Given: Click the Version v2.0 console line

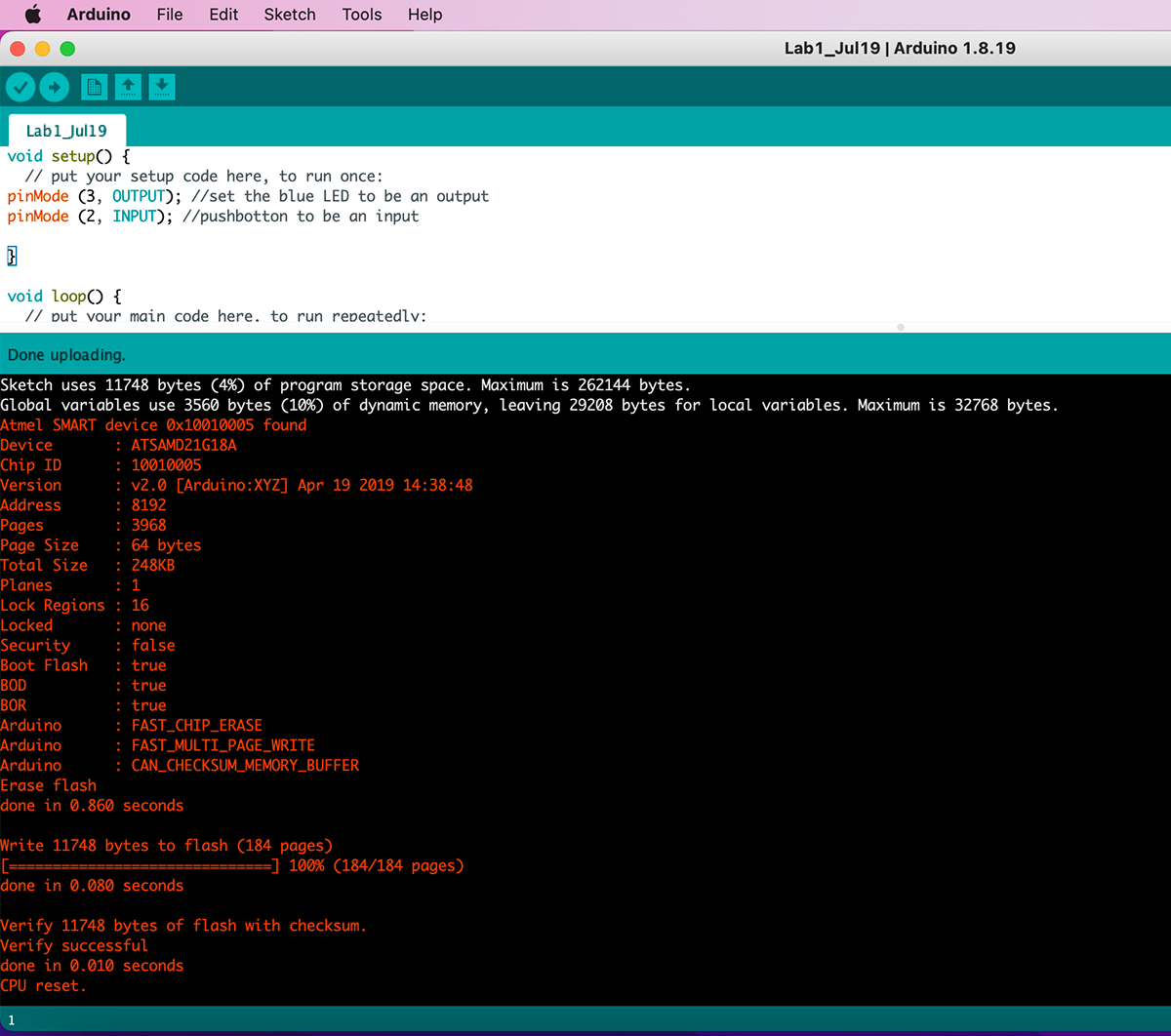Looking at the screenshot, I should coord(236,485).
